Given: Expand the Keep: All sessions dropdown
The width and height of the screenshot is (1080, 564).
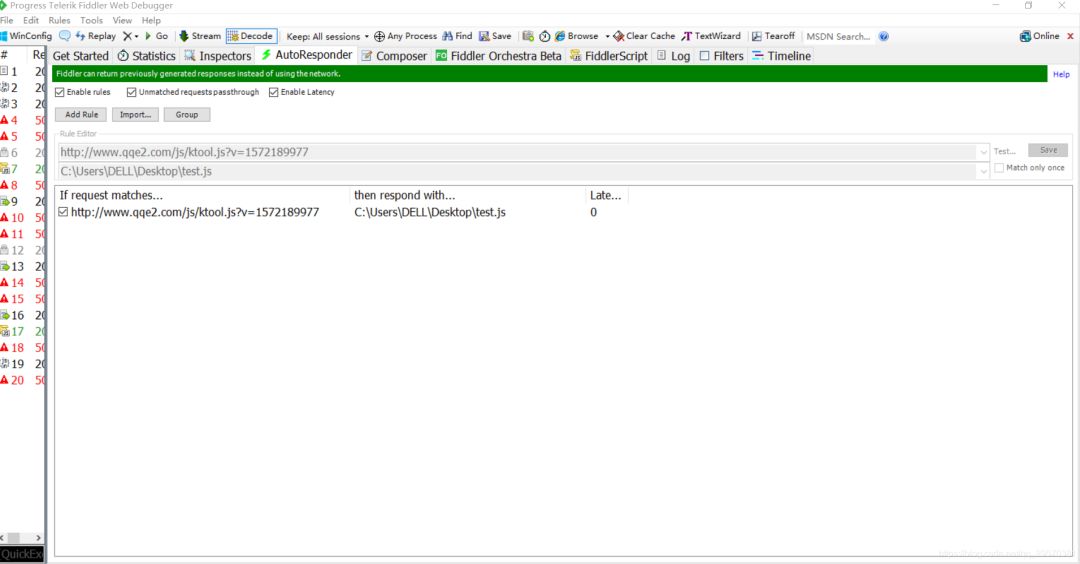Looking at the screenshot, I should (x=366, y=37).
